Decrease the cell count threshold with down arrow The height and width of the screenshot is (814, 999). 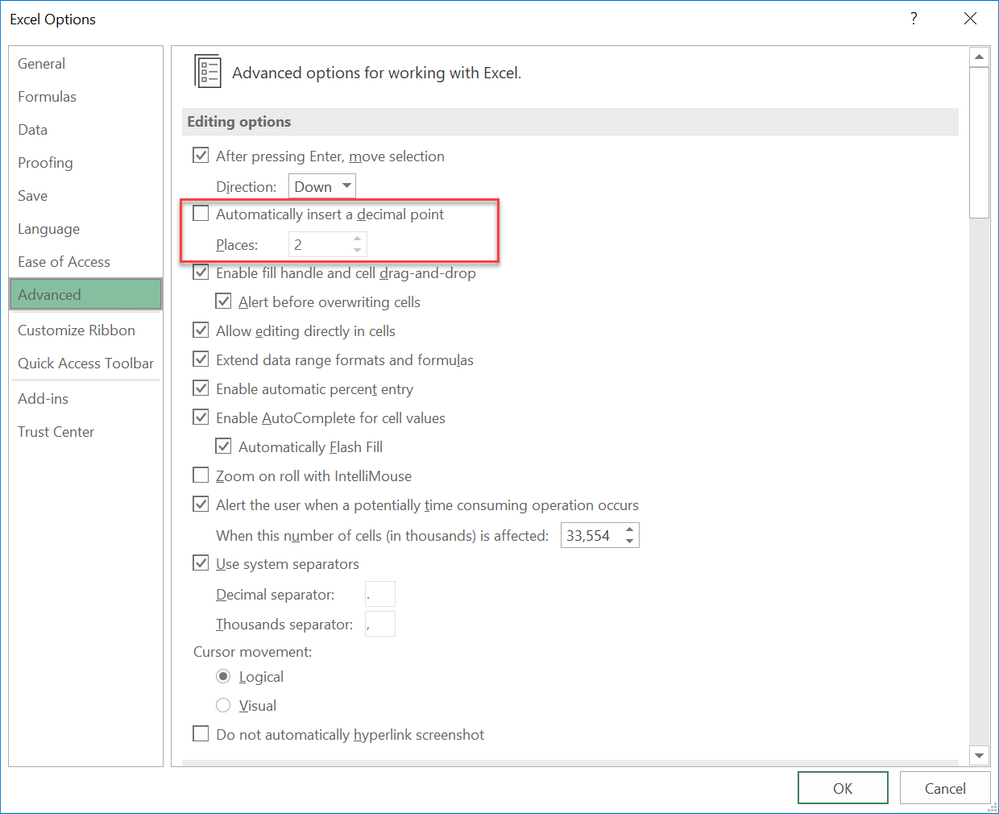coord(629,541)
